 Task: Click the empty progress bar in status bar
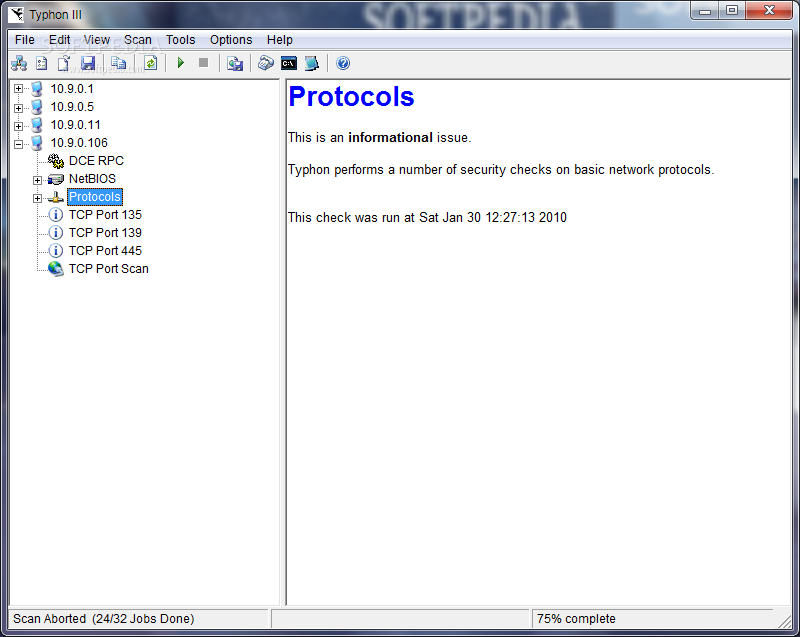tap(400, 619)
